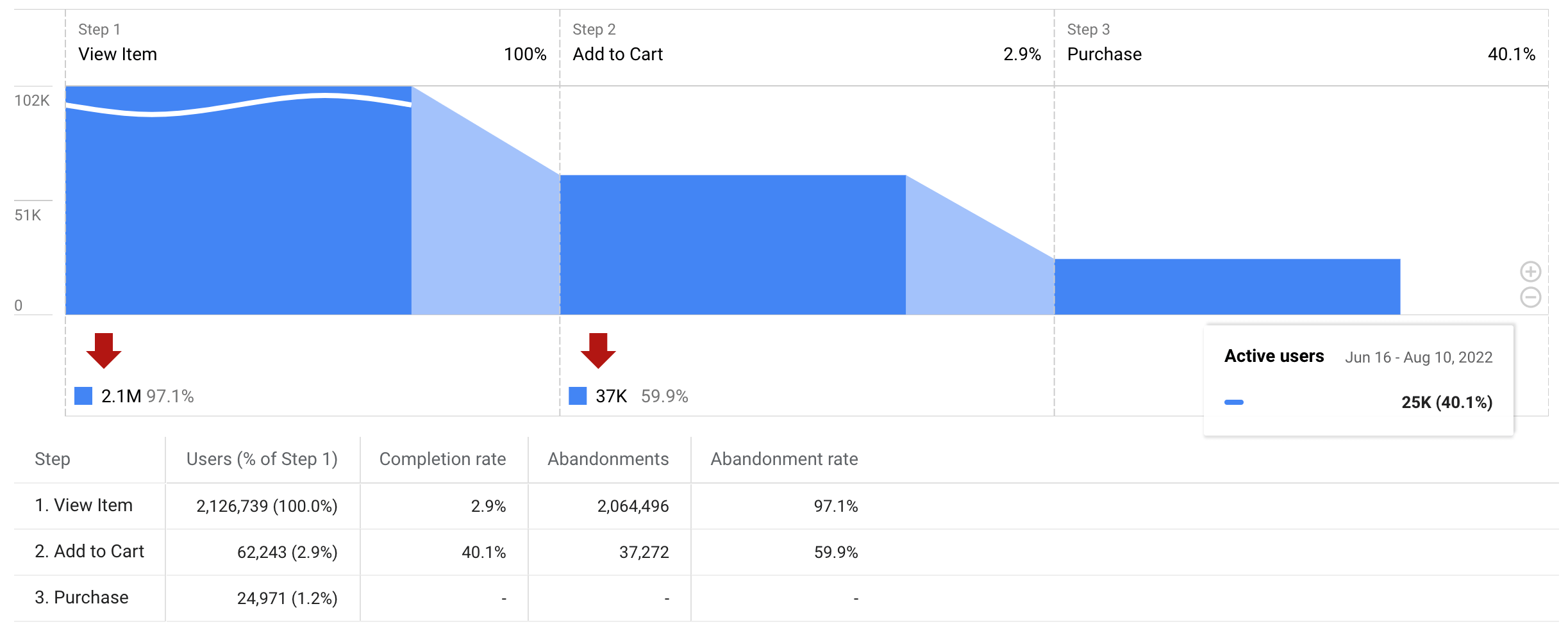Click the red abandonment arrow under View Item

pyautogui.click(x=103, y=350)
